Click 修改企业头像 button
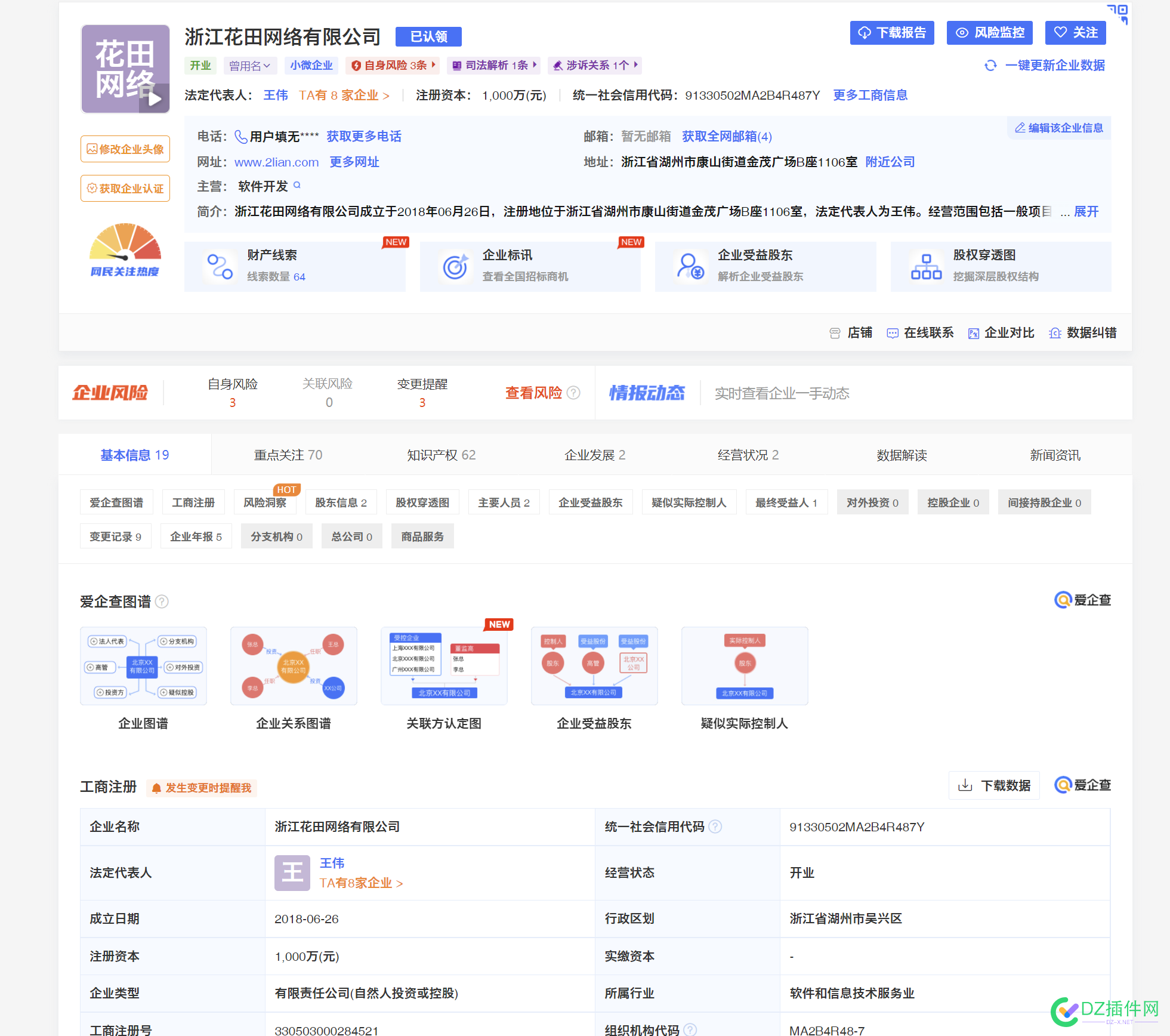Screen dimensions: 1170x1036 point(125,149)
